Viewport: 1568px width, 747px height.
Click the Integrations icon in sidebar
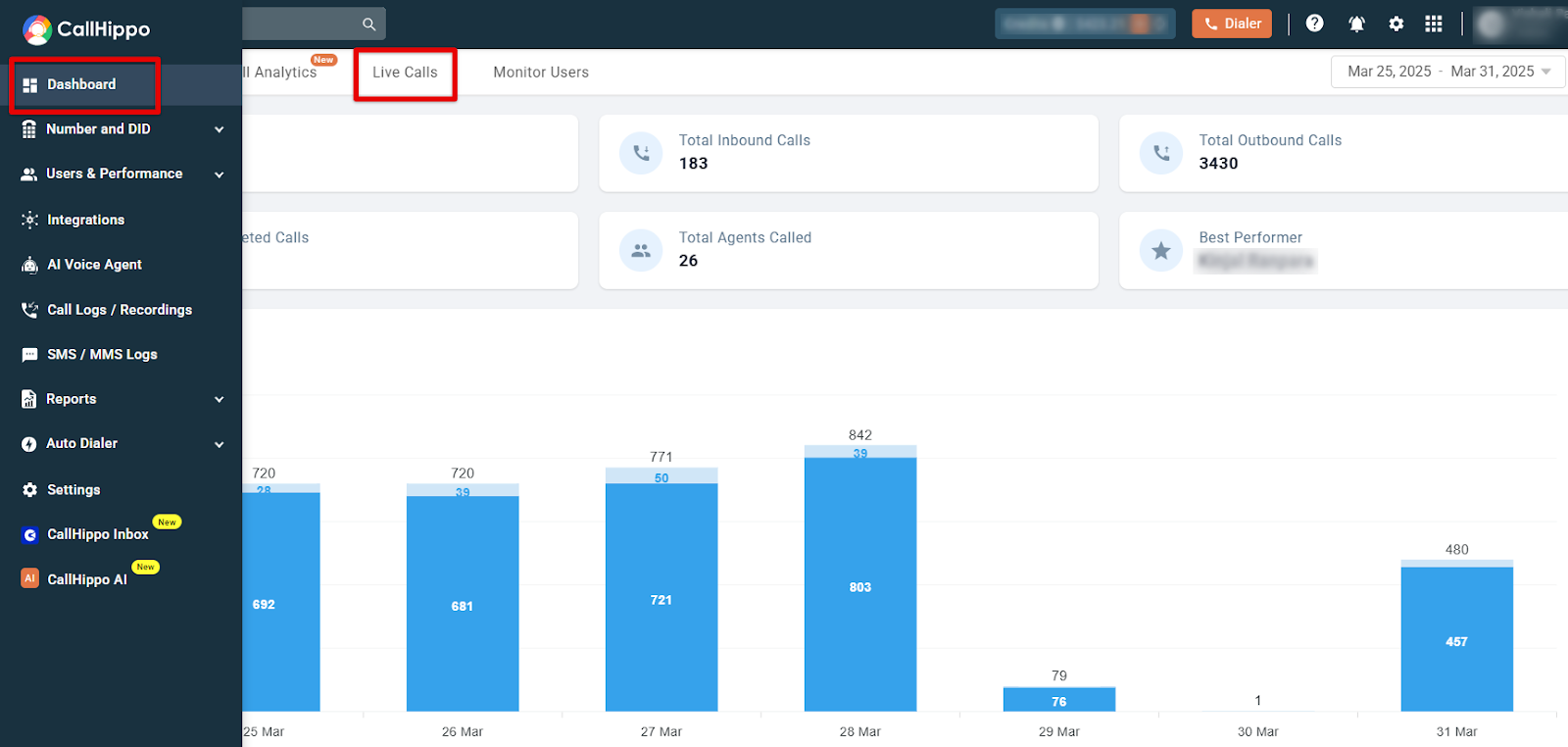tap(29, 220)
